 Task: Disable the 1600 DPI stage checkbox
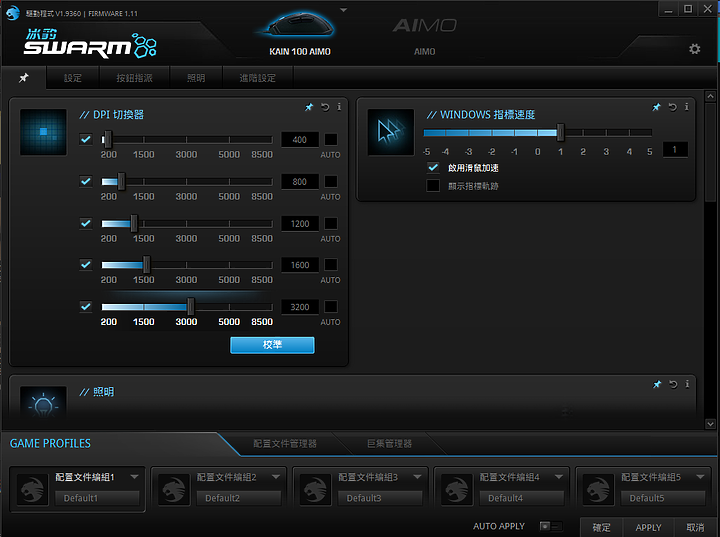point(86,265)
